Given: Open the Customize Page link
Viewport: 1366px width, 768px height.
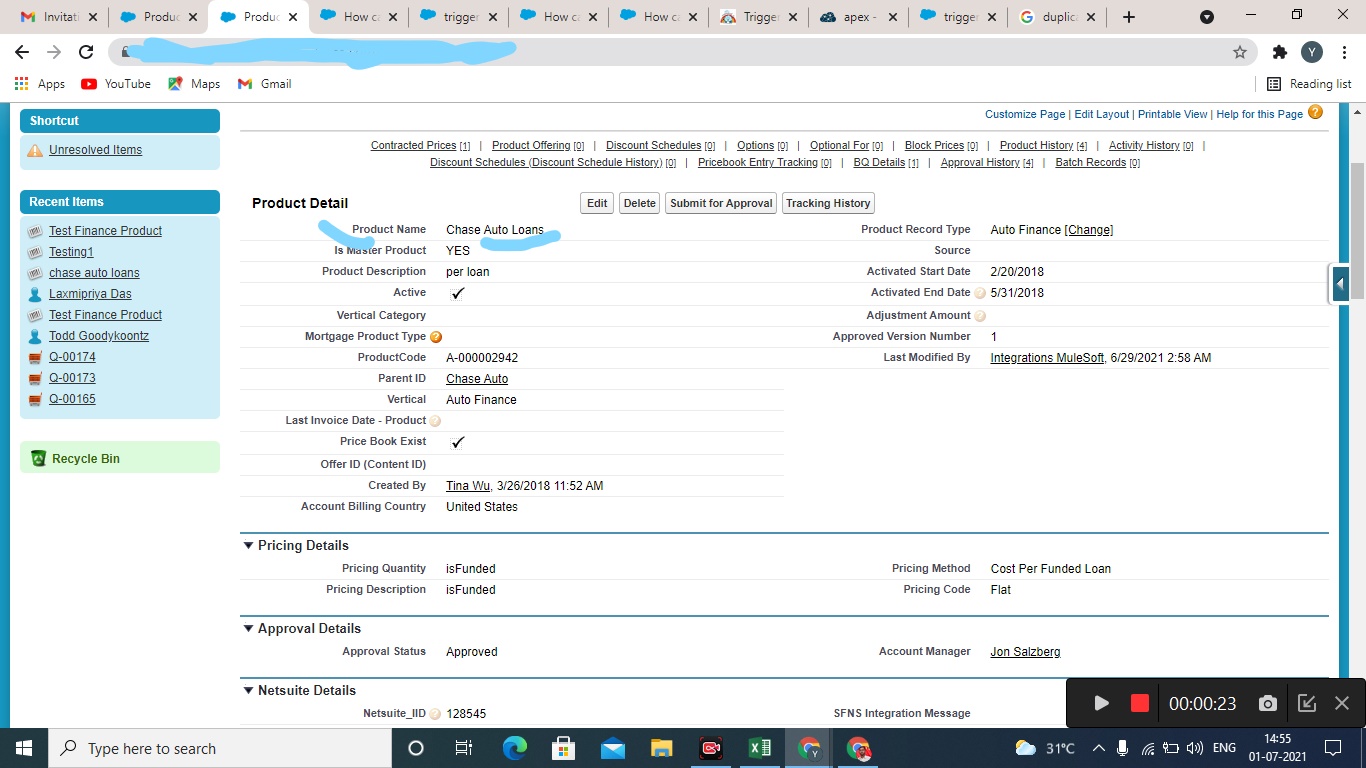Looking at the screenshot, I should 1025,115.
